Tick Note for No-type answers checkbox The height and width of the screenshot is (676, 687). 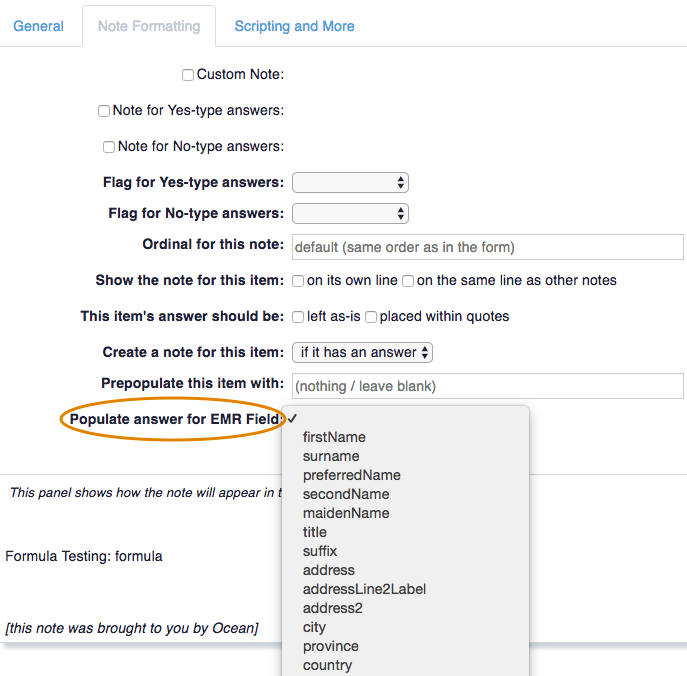coord(109,147)
